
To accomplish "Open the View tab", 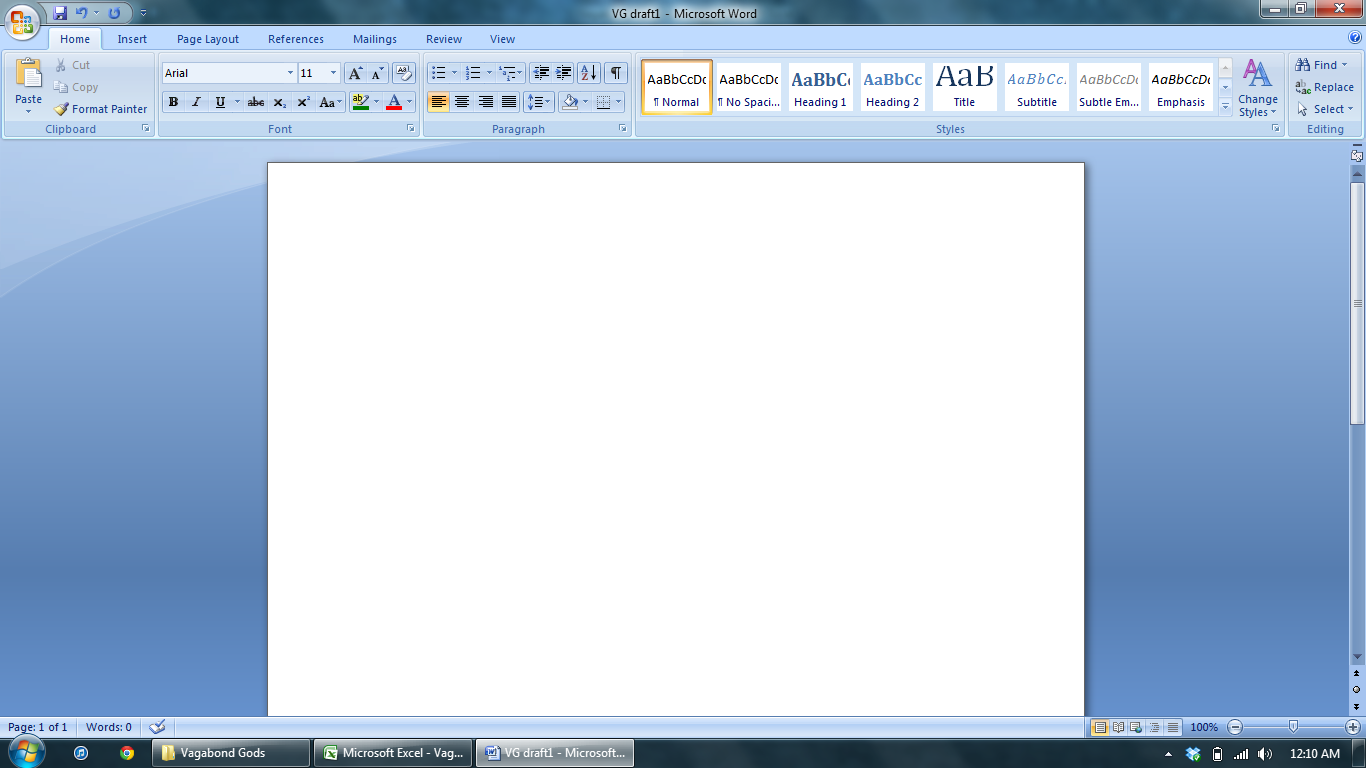I will (503, 39).
